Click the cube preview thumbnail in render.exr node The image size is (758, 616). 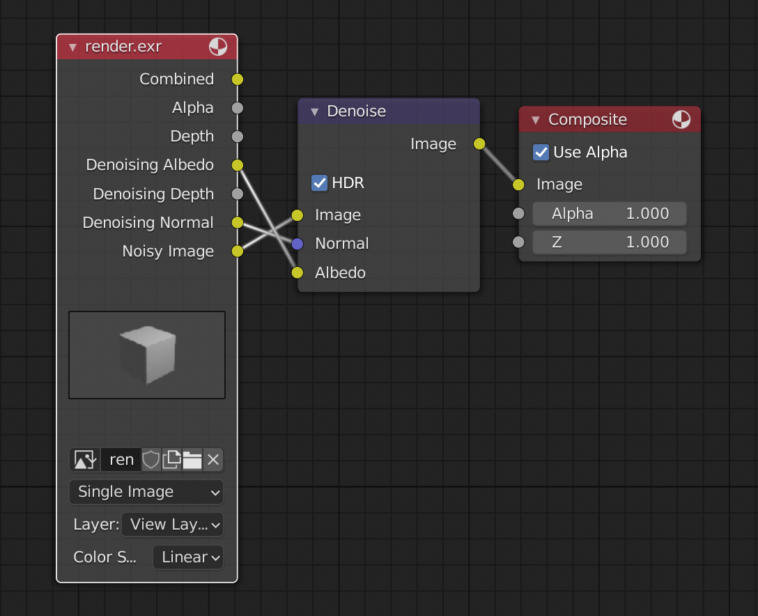coord(147,355)
